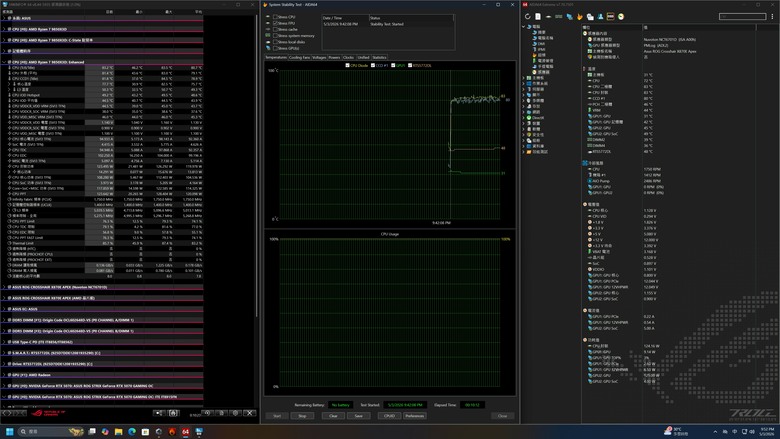This screenshot has width=780, height=439.
Task: Click the HWiNFO network/remote icon at bottom
Action: click(x=159, y=413)
